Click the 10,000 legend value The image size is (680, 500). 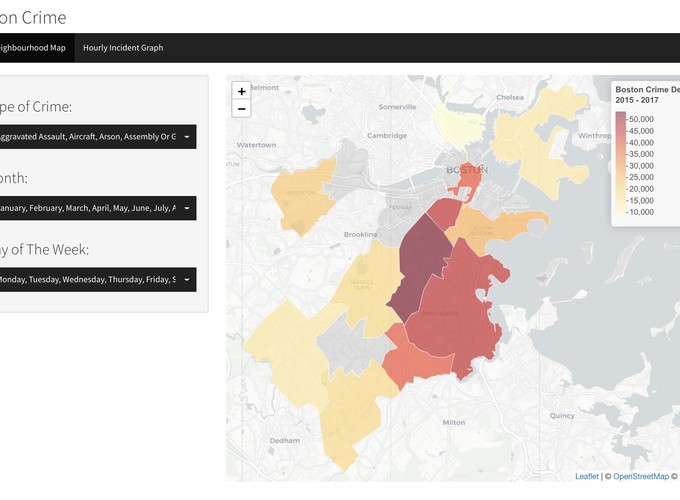click(x=641, y=212)
